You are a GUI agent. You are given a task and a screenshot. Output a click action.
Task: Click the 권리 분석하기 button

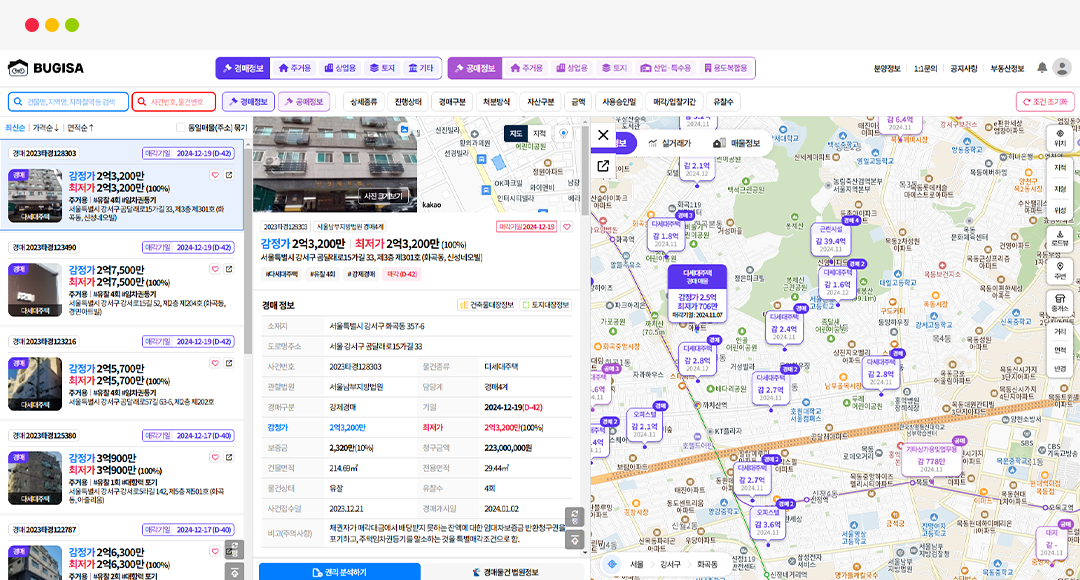(339, 572)
